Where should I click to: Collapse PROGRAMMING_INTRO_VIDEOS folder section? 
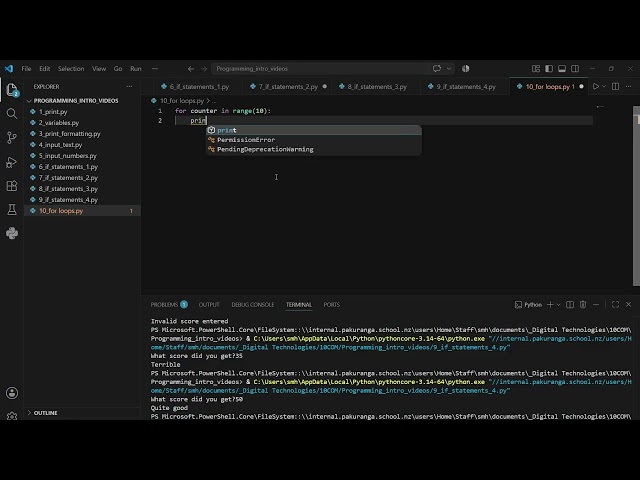[x=76, y=100]
